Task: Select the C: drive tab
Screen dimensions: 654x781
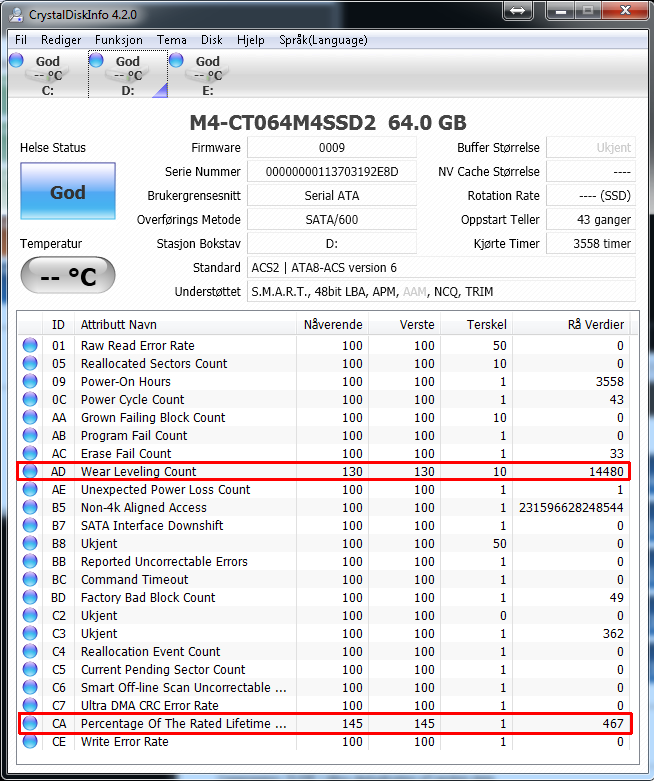Action: pos(48,75)
